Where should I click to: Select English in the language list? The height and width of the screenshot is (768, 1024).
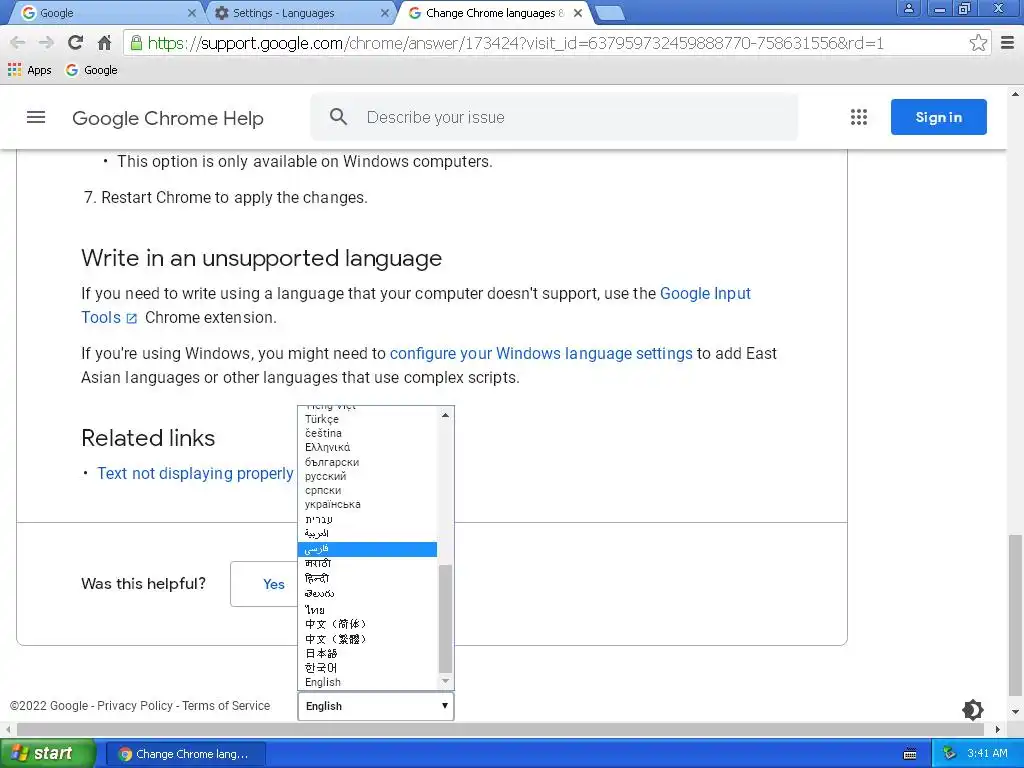(x=367, y=682)
